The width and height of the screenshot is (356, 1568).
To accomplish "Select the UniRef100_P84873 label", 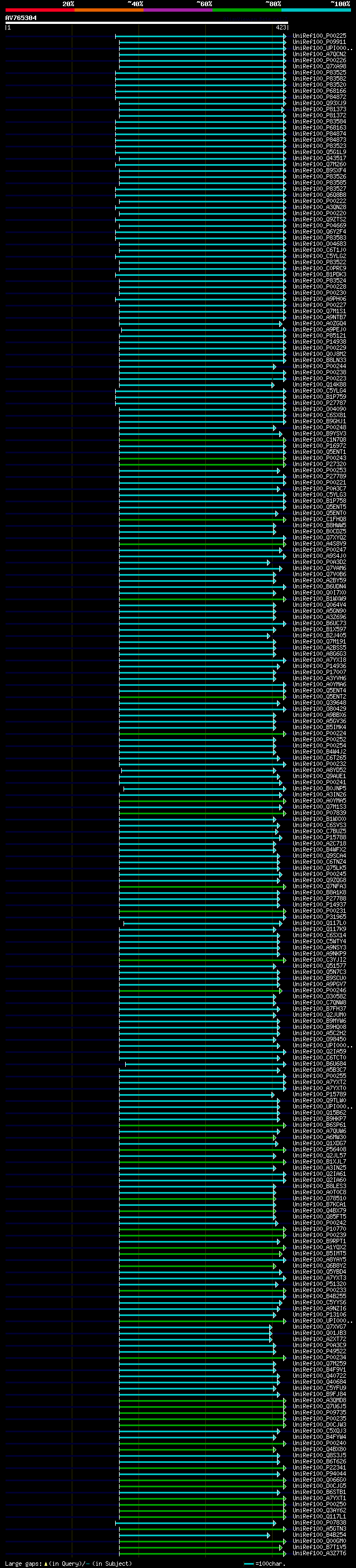I will point(319,140).
